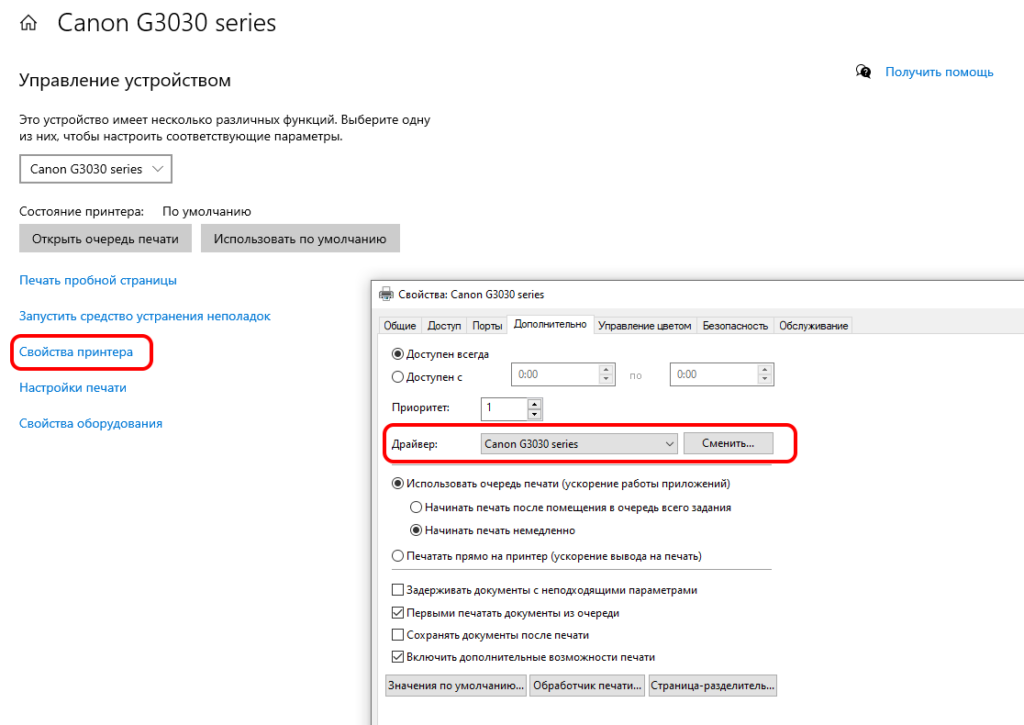The height and width of the screenshot is (725, 1024).
Task: Decrease the end time with its down arrow
Action: [765, 379]
